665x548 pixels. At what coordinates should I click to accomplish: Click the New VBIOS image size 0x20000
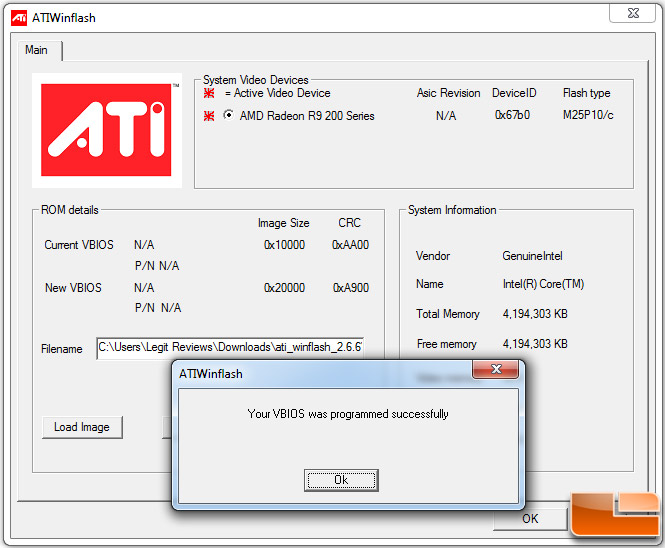284,288
